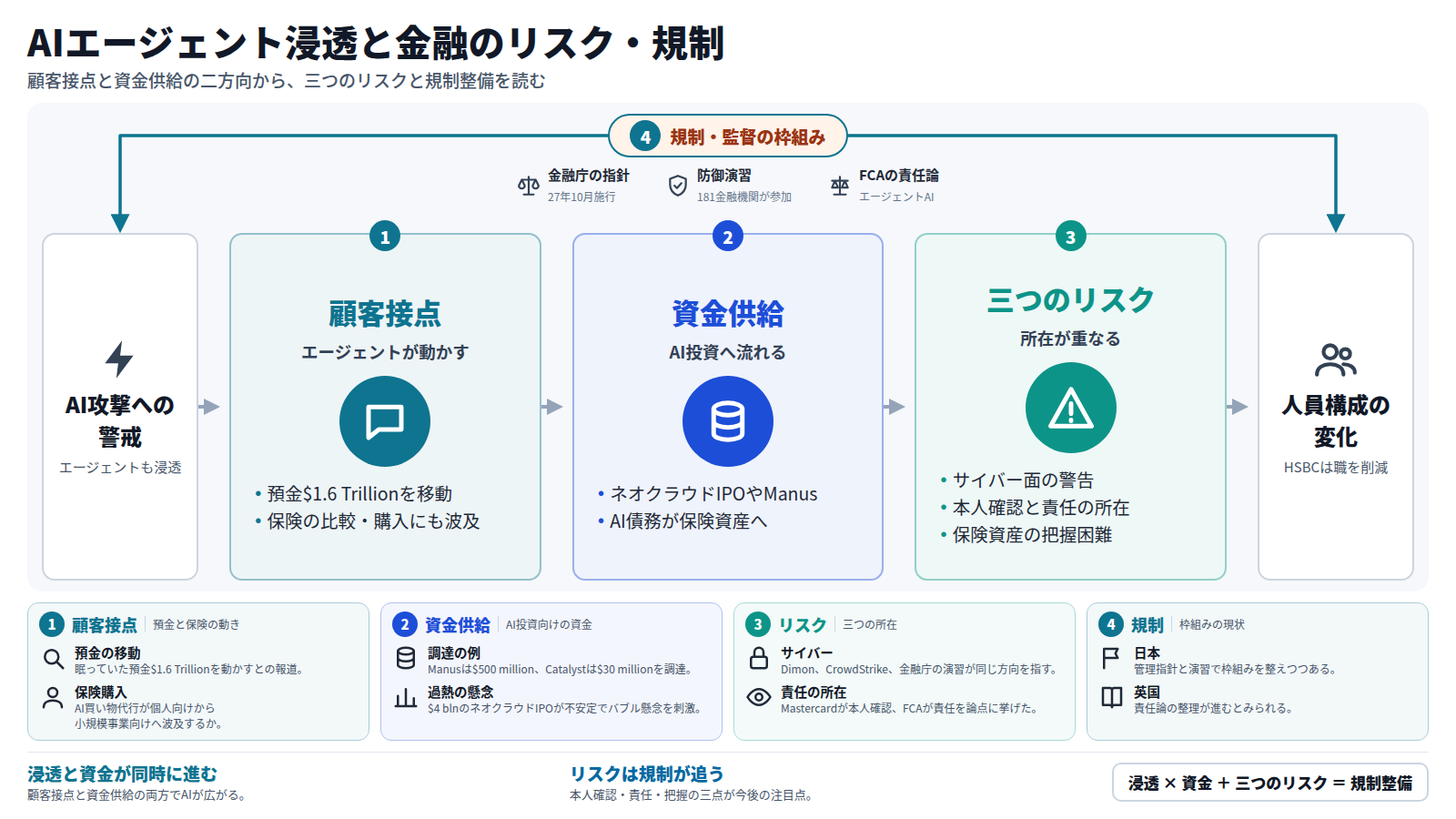Click the bullet 保険資産の把握困難

1033,535
